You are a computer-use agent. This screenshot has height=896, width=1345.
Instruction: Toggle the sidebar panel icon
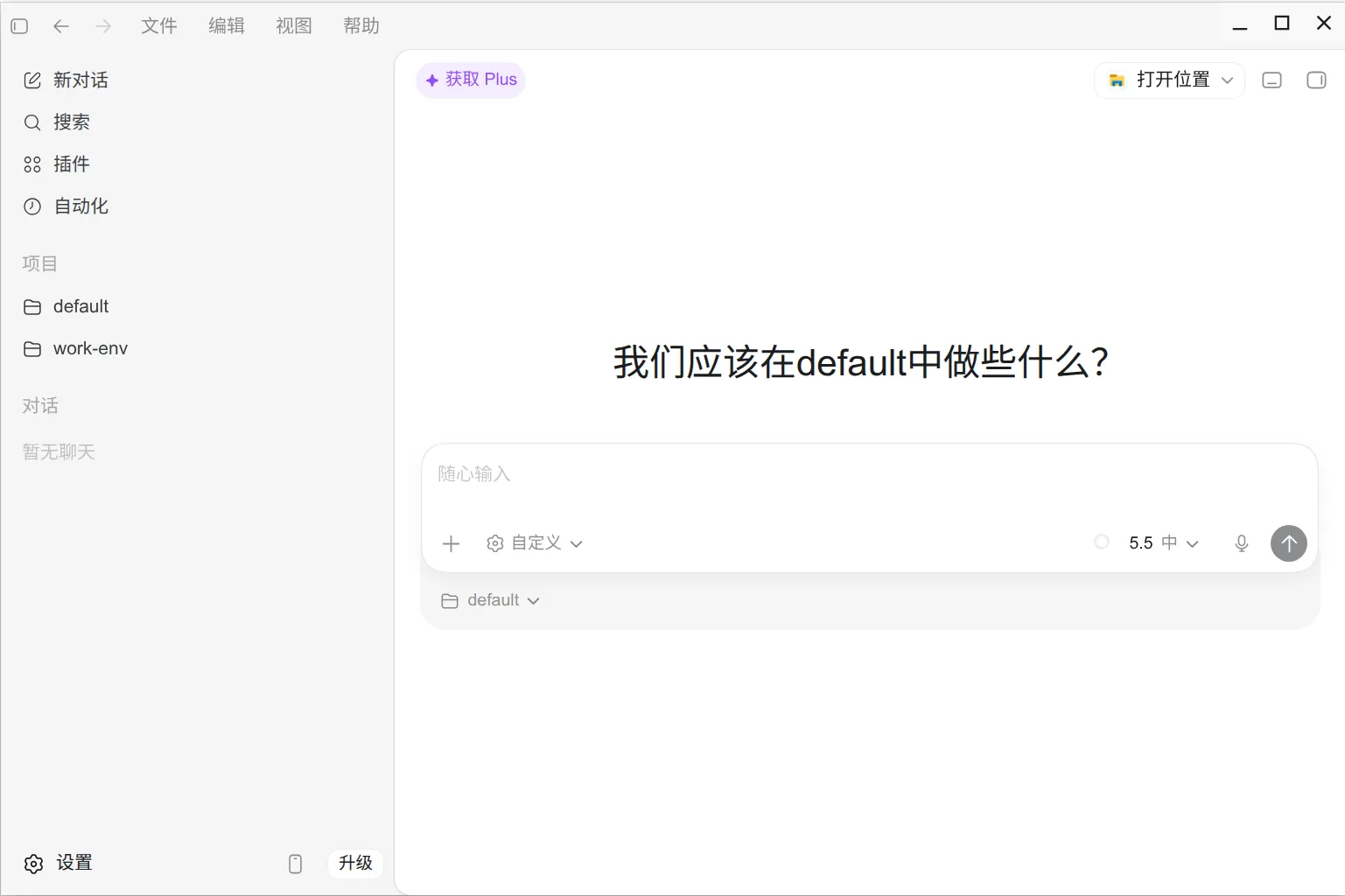19,26
